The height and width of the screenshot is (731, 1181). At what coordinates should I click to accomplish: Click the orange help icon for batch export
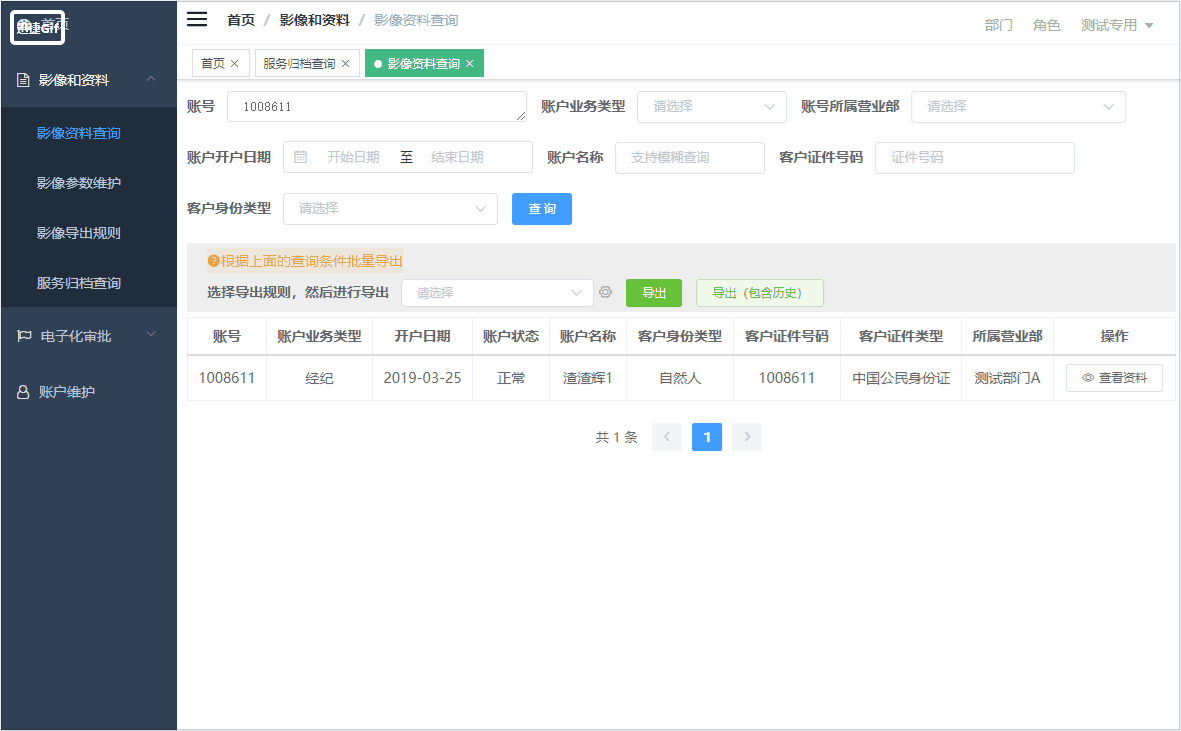213,261
